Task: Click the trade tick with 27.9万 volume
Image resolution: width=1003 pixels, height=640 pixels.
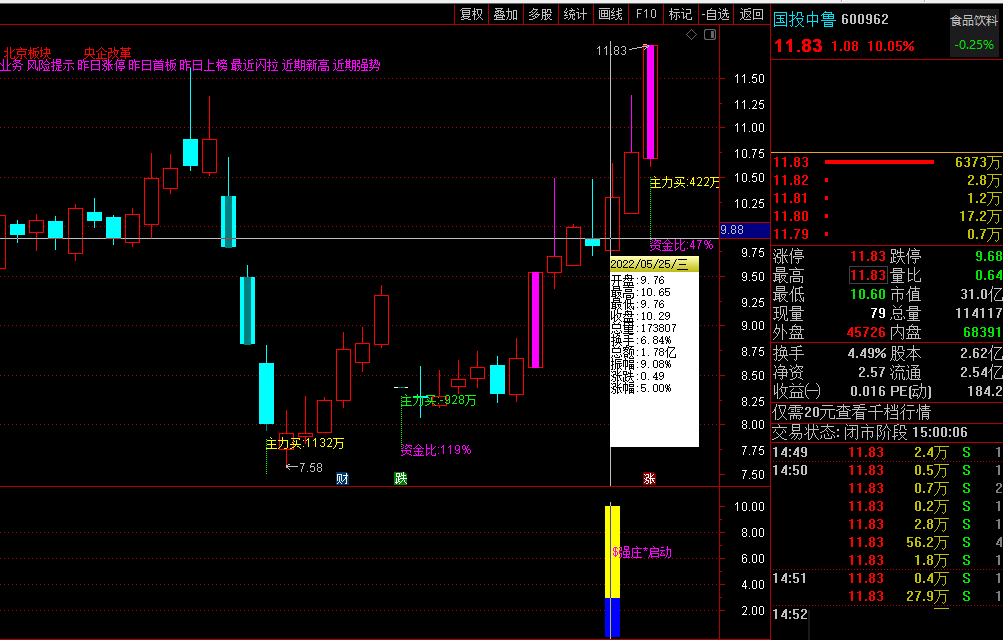Action: tap(887, 596)
